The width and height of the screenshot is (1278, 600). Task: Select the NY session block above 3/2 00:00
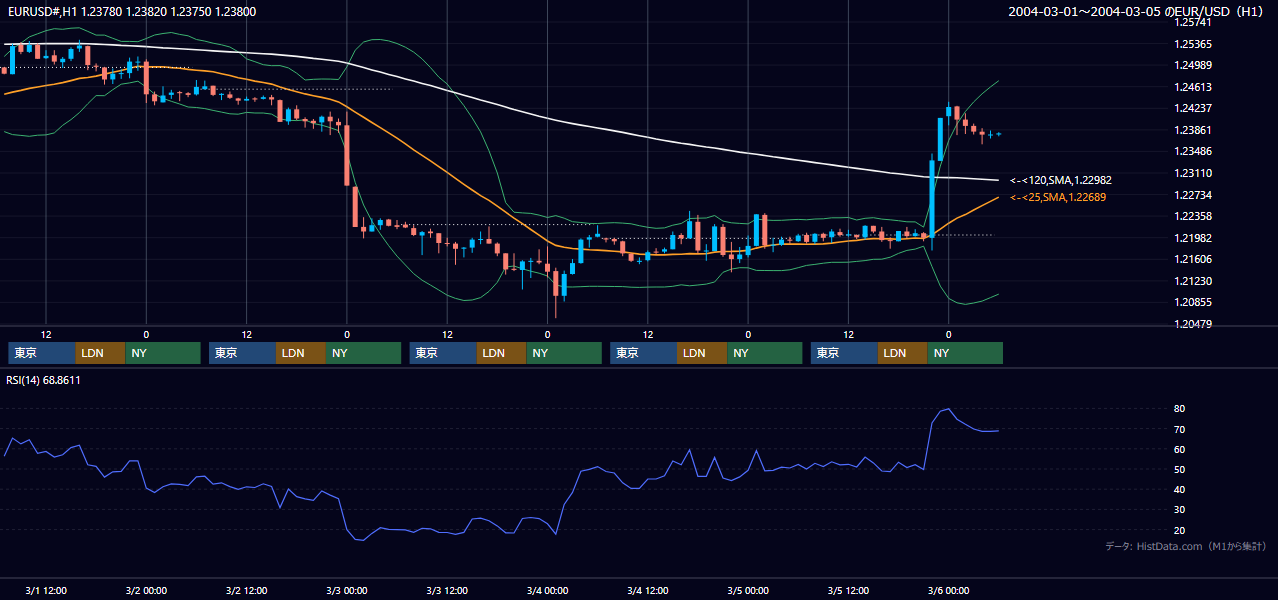point(163,353)
